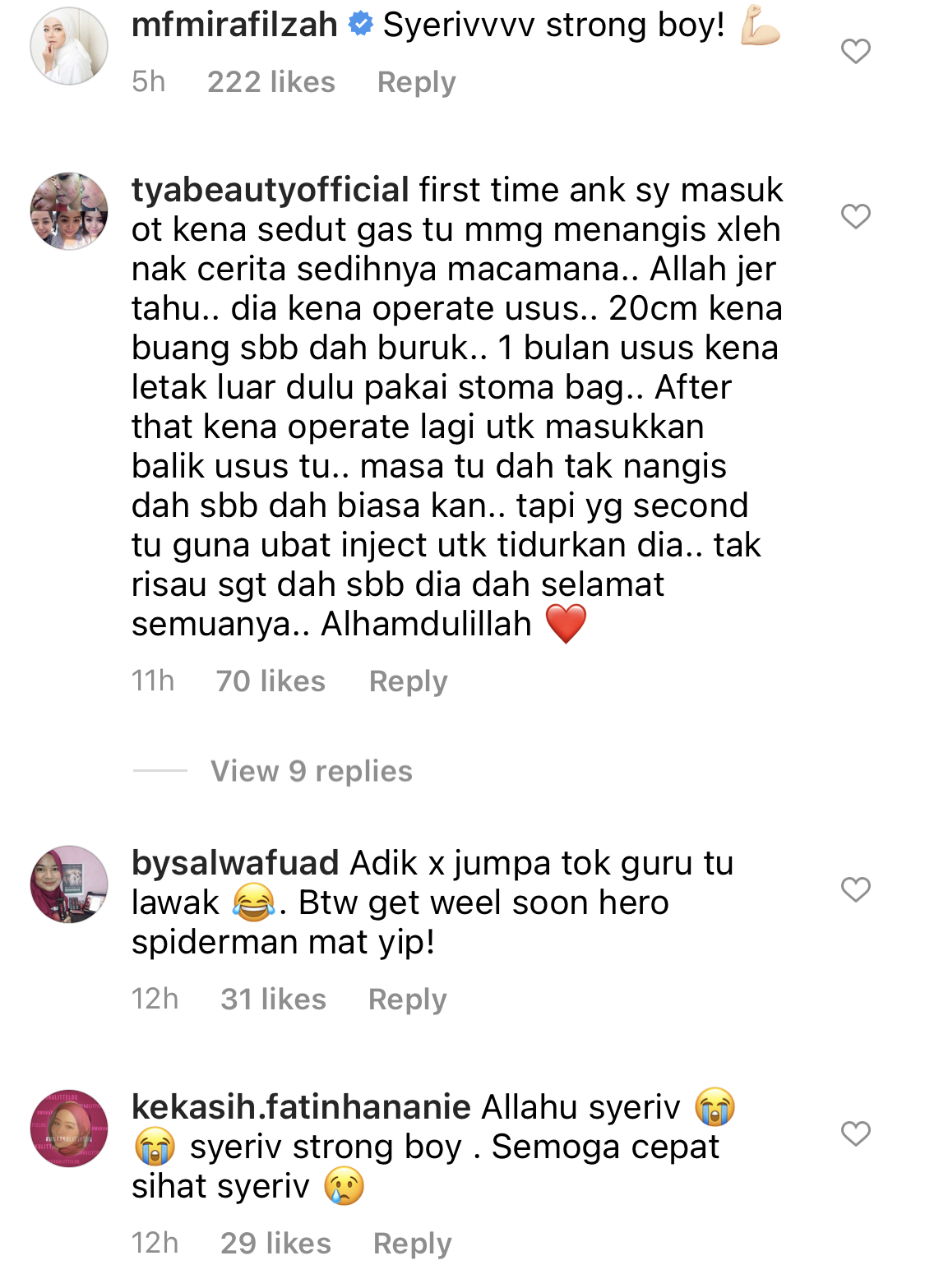
Task: Open the bysalwafuad username link
Action: (x=235, y=863)
